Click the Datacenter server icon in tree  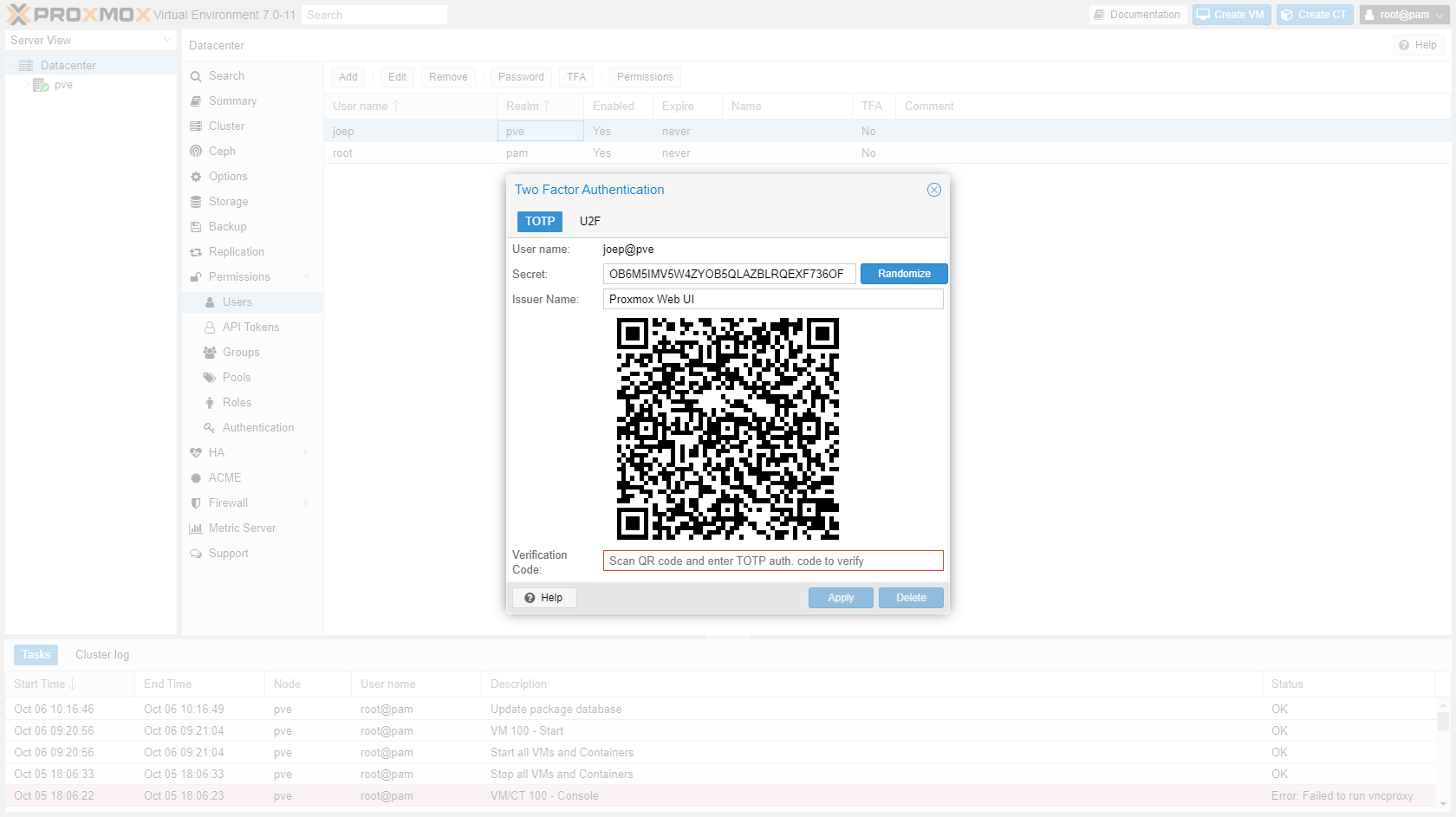tap(26, 65)
